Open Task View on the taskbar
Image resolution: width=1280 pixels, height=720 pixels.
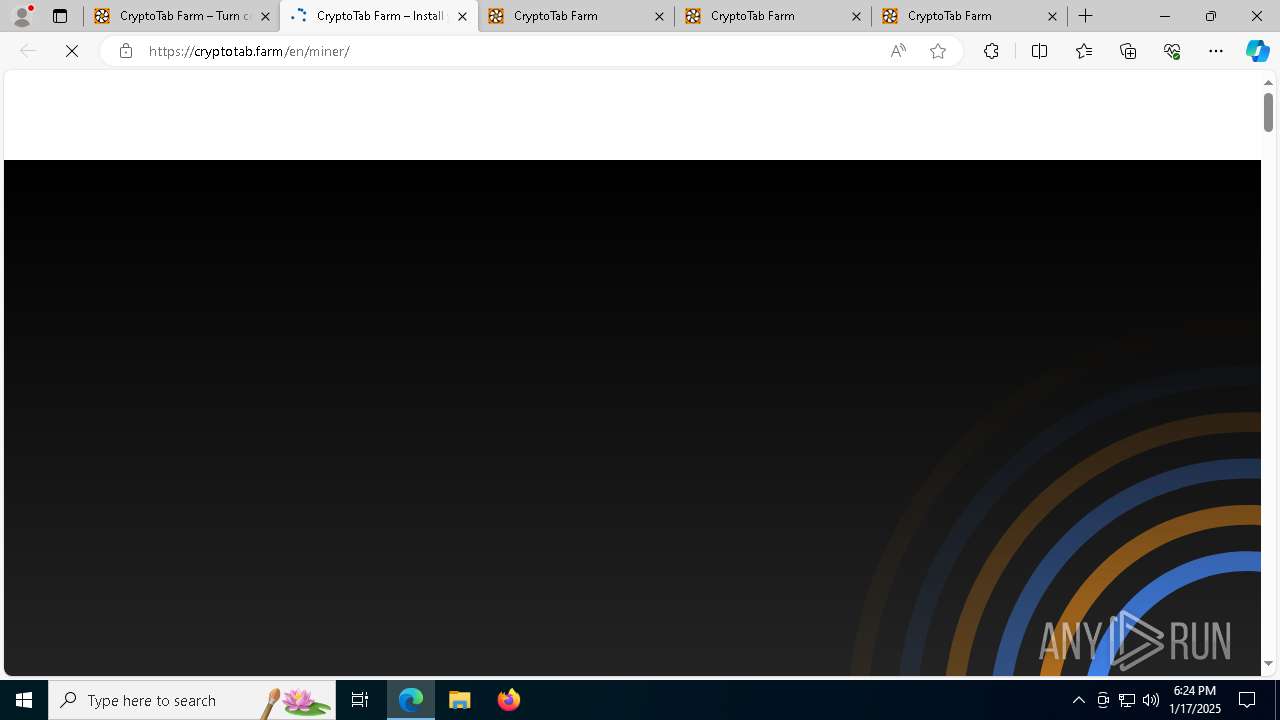point(360,700)
